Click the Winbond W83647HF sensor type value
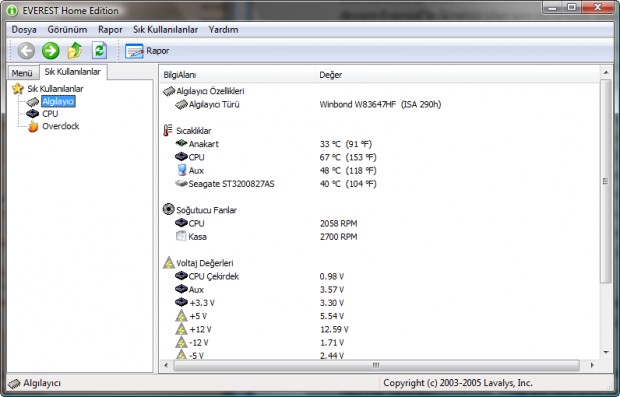This screenshot has width=620, height=397. (380, 104)
